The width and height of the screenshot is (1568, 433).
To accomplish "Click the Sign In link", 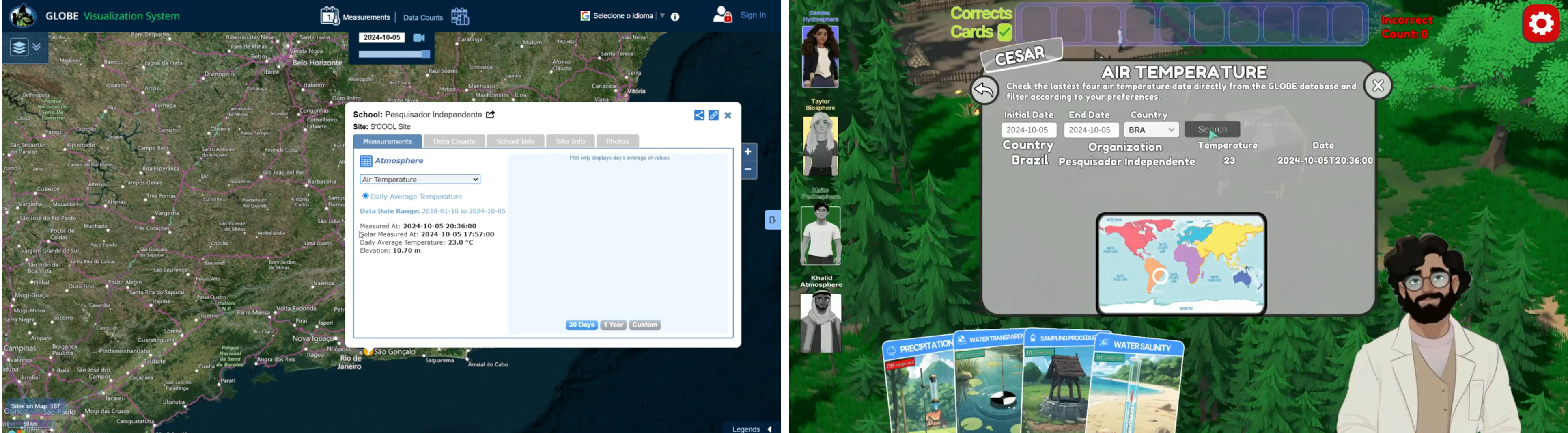I will pyautogui.click(x=753, y=15).
